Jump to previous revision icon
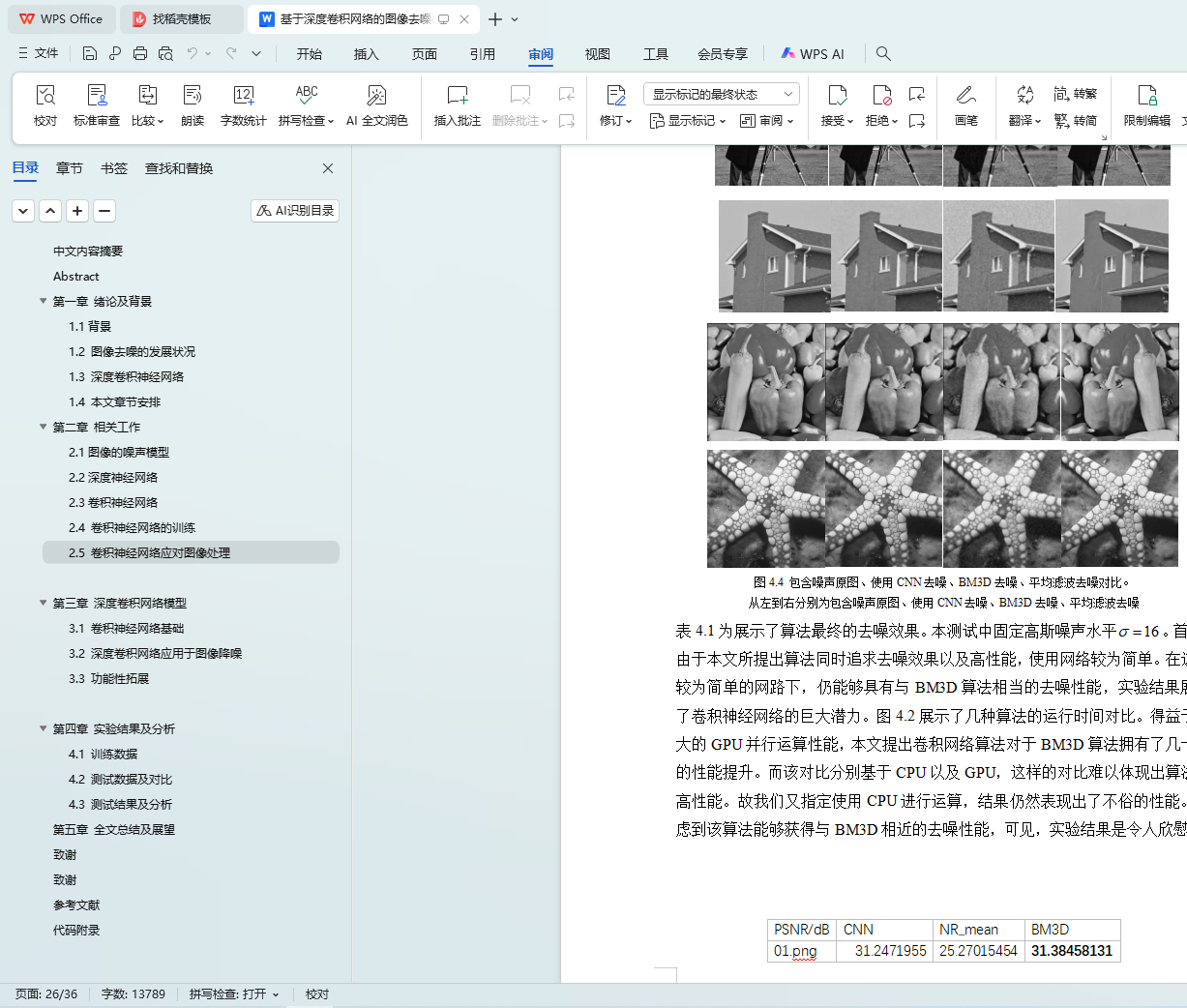1187x1008 pixels. pyautogui.click(x=916, y=94)
